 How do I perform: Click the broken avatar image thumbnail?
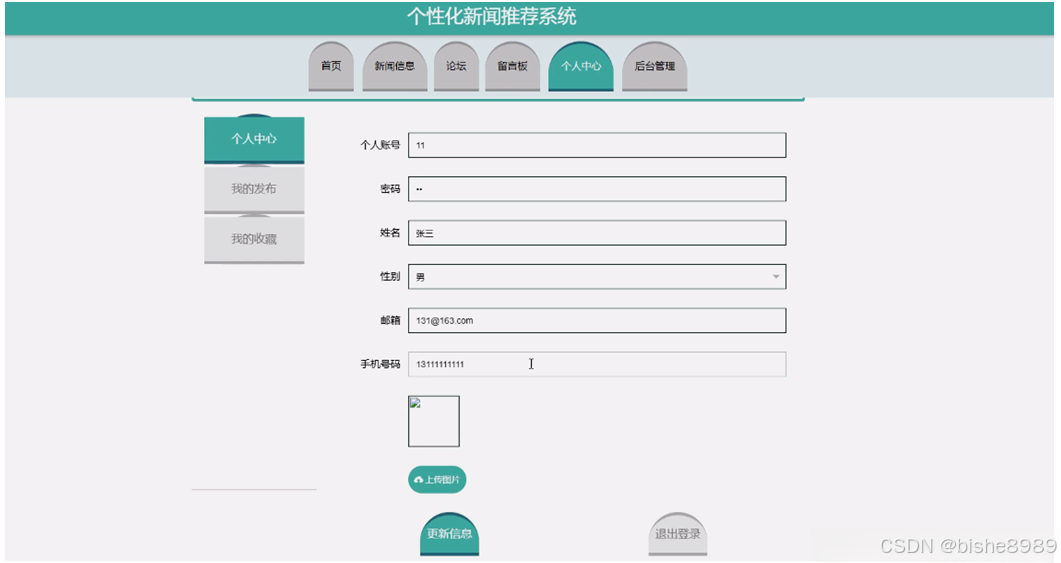click(434, 422)
